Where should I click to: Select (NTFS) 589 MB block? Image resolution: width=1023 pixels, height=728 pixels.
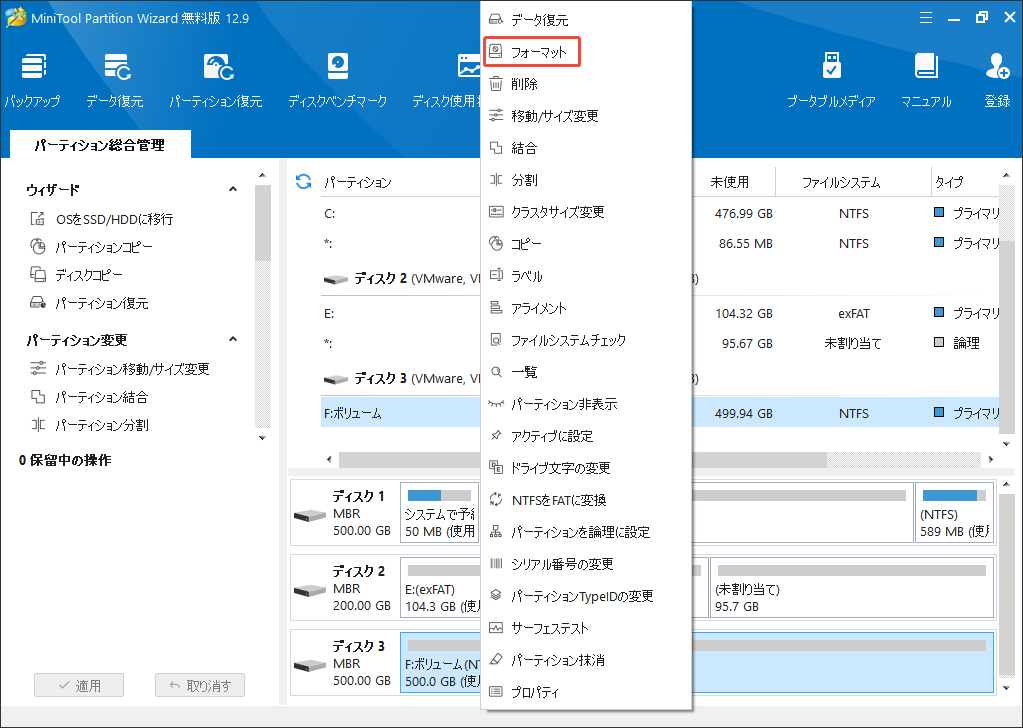tap(954, 513)
